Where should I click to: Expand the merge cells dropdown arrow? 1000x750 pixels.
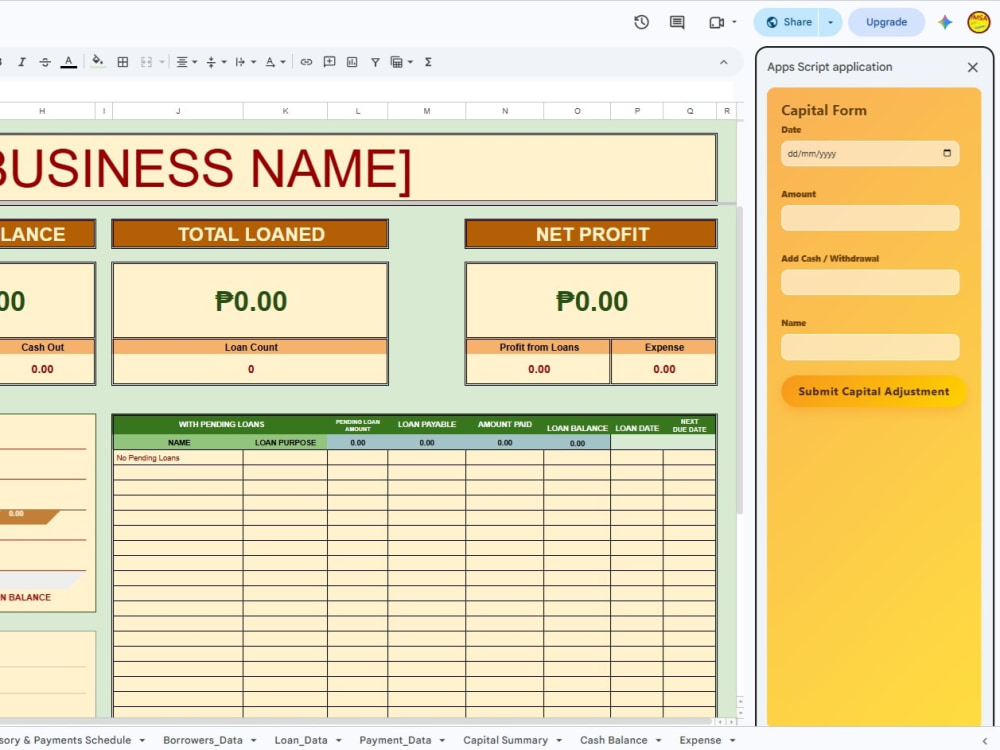[162, 62]
